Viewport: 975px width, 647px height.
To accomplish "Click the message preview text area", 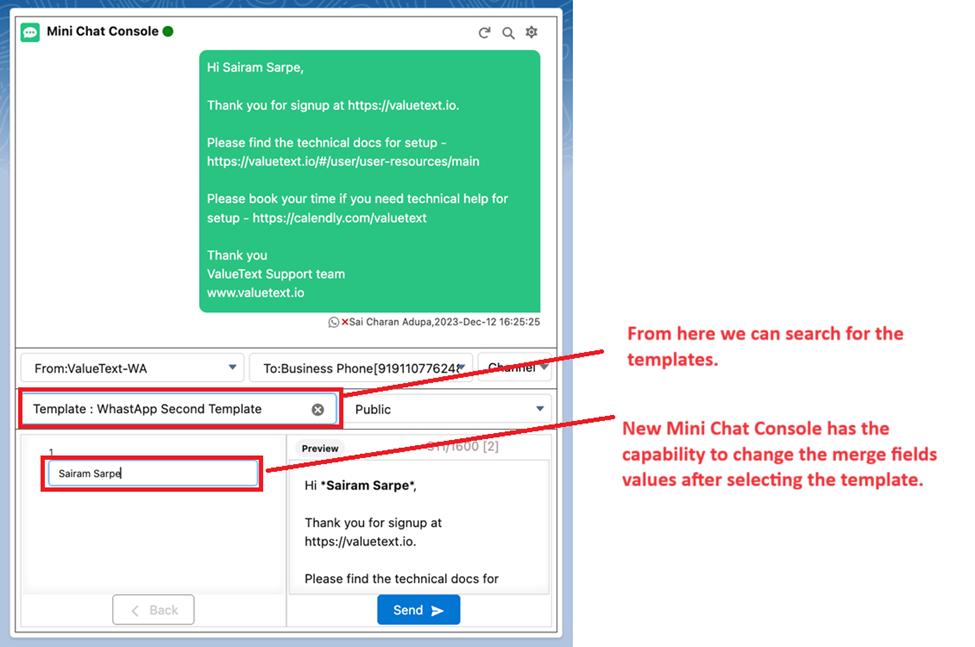I will [x=418, y=530].
